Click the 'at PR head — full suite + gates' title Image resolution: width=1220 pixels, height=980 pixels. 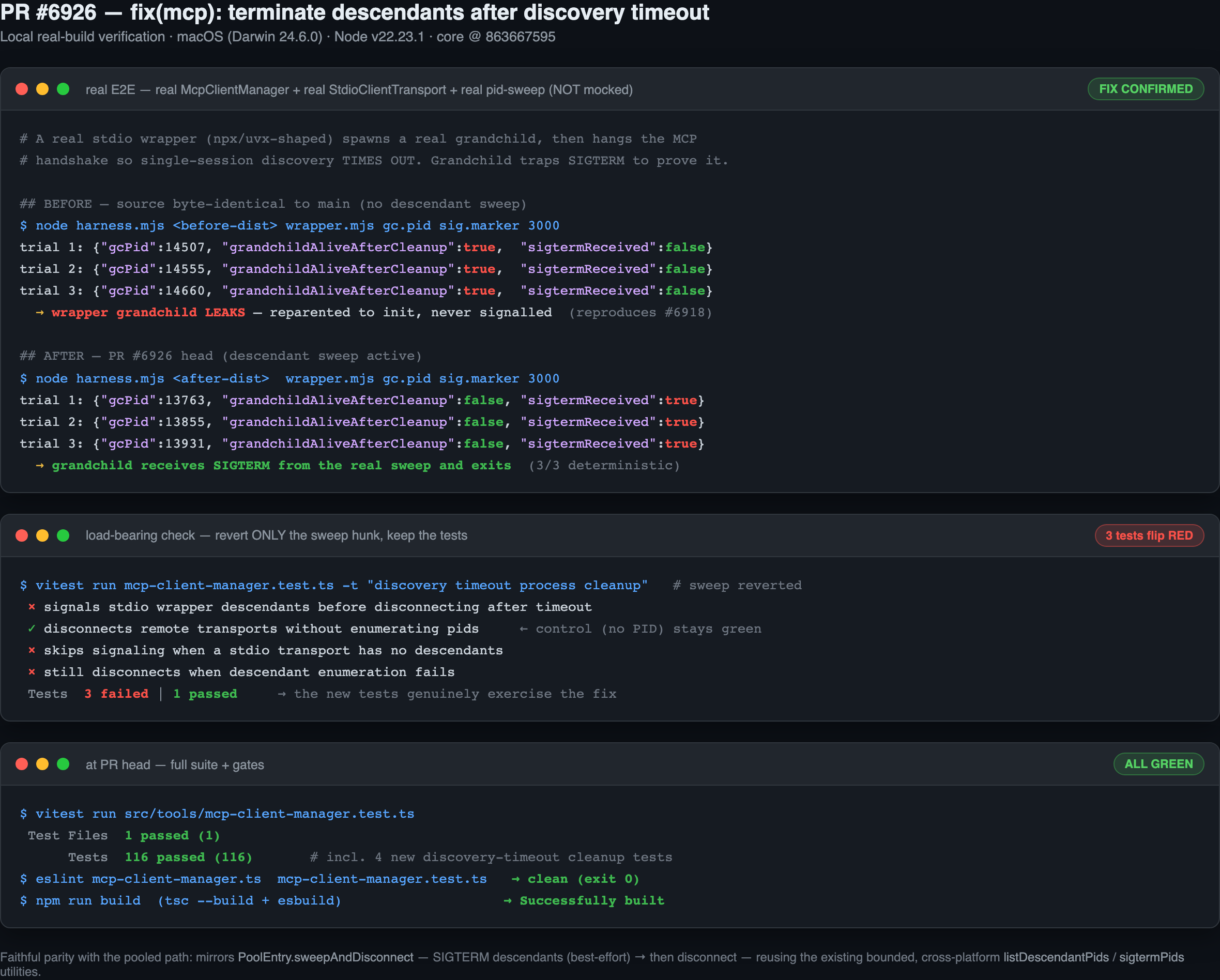(175, 764)
